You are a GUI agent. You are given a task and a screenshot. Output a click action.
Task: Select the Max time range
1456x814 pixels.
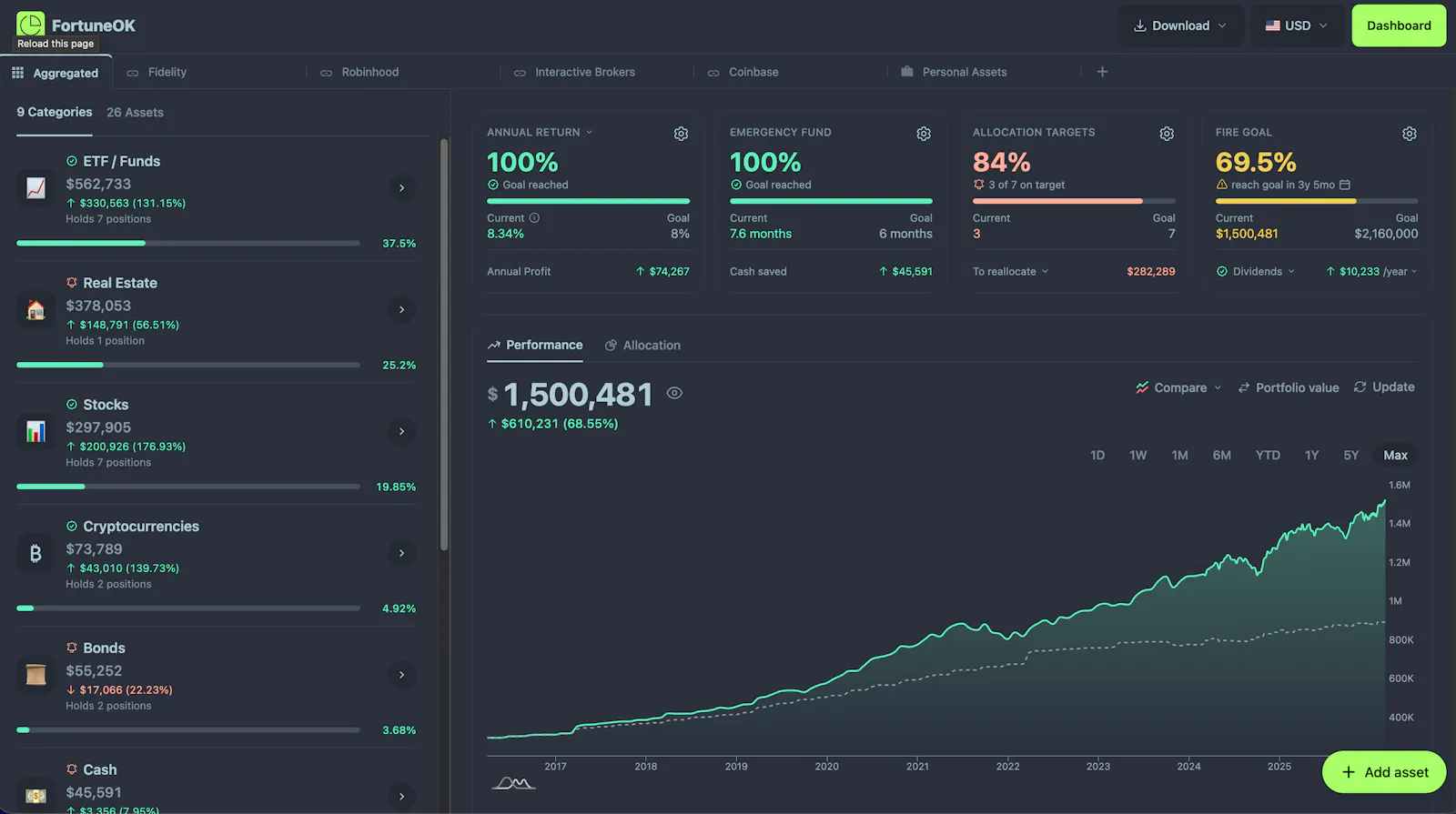[1396, 456]
